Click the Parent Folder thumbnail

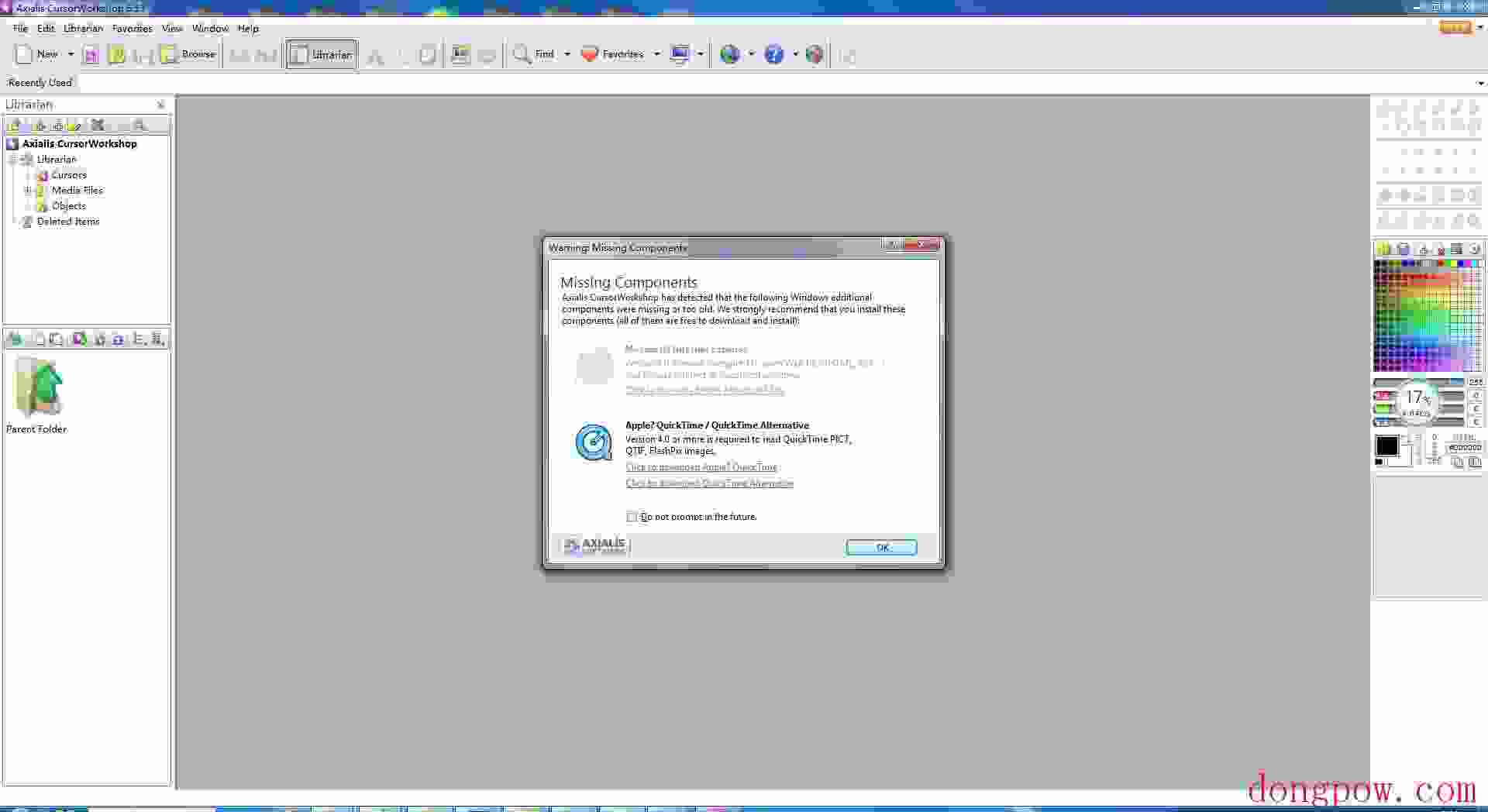(x=37, y=394)
